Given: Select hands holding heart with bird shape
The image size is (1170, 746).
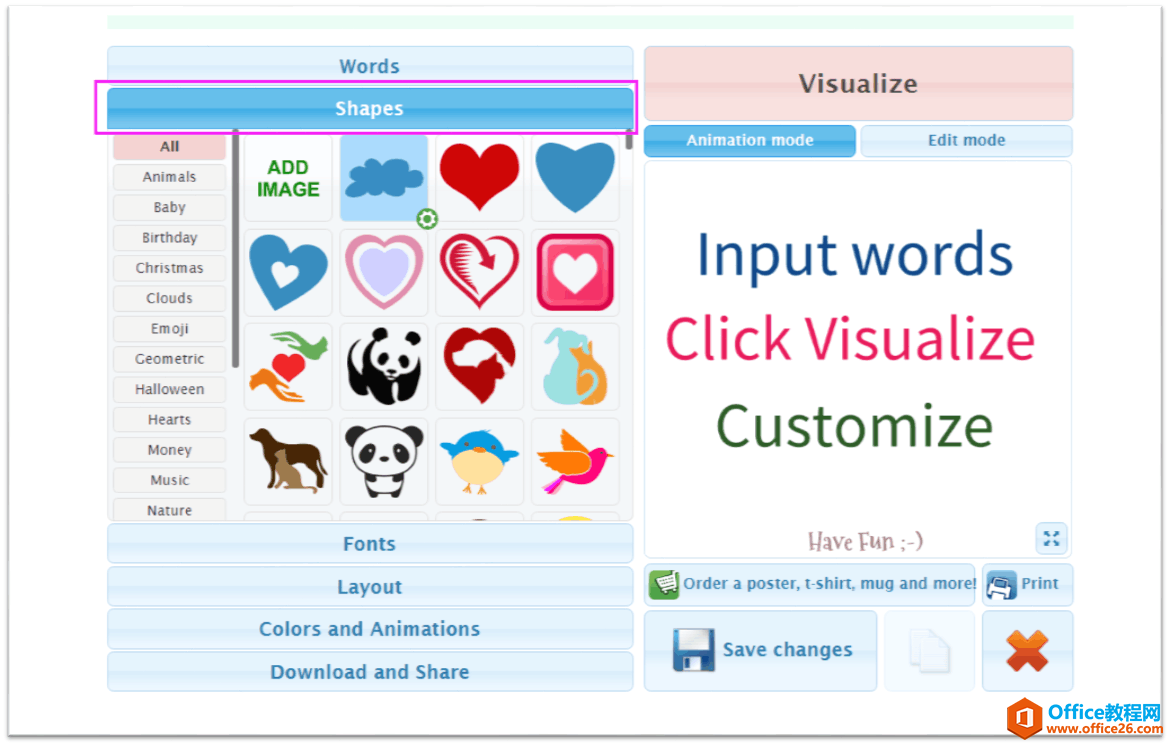Looking at the screenshot, I should coord(288,367).
